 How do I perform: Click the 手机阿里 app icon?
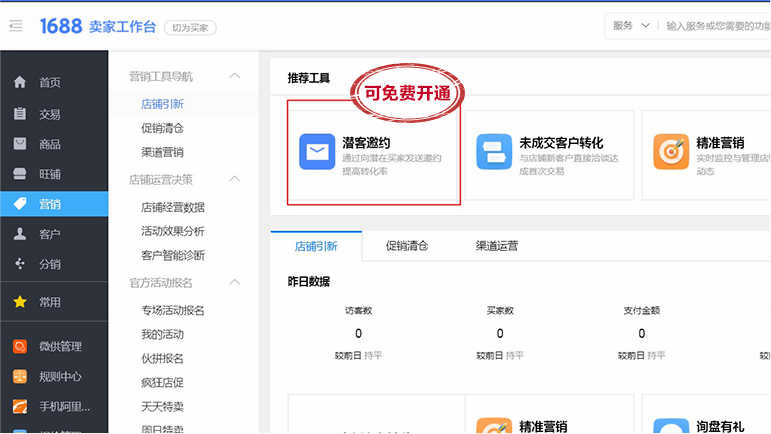tap(20, 406)
